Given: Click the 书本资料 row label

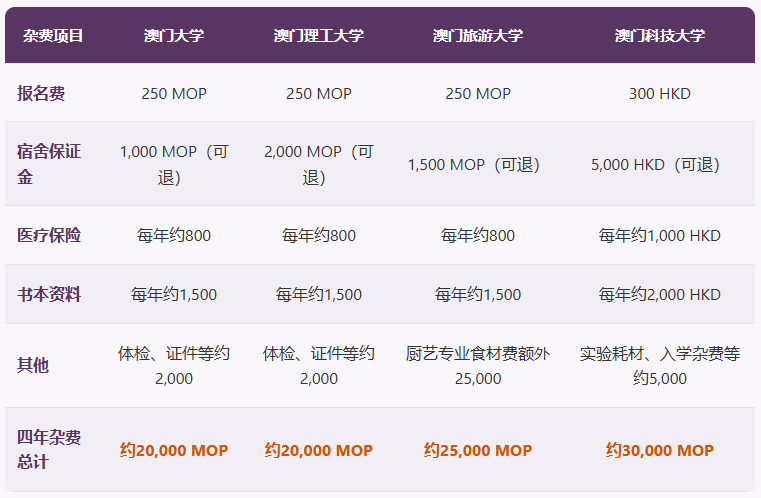Looking at the screenshot, I should coord(49,295).
